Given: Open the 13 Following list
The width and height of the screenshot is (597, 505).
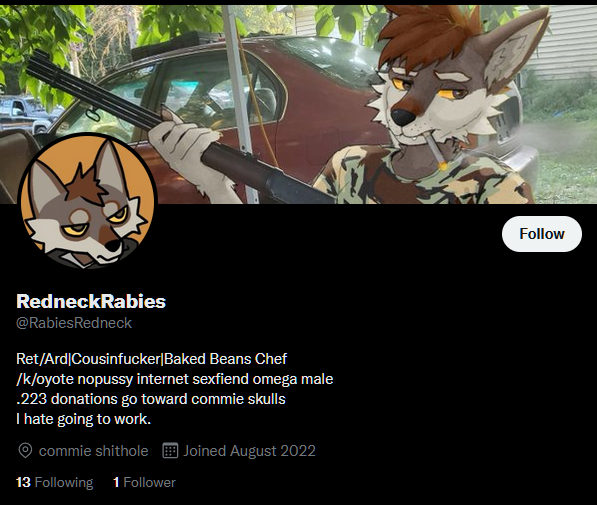Looking at the screenshot, I should click(54, 482).
